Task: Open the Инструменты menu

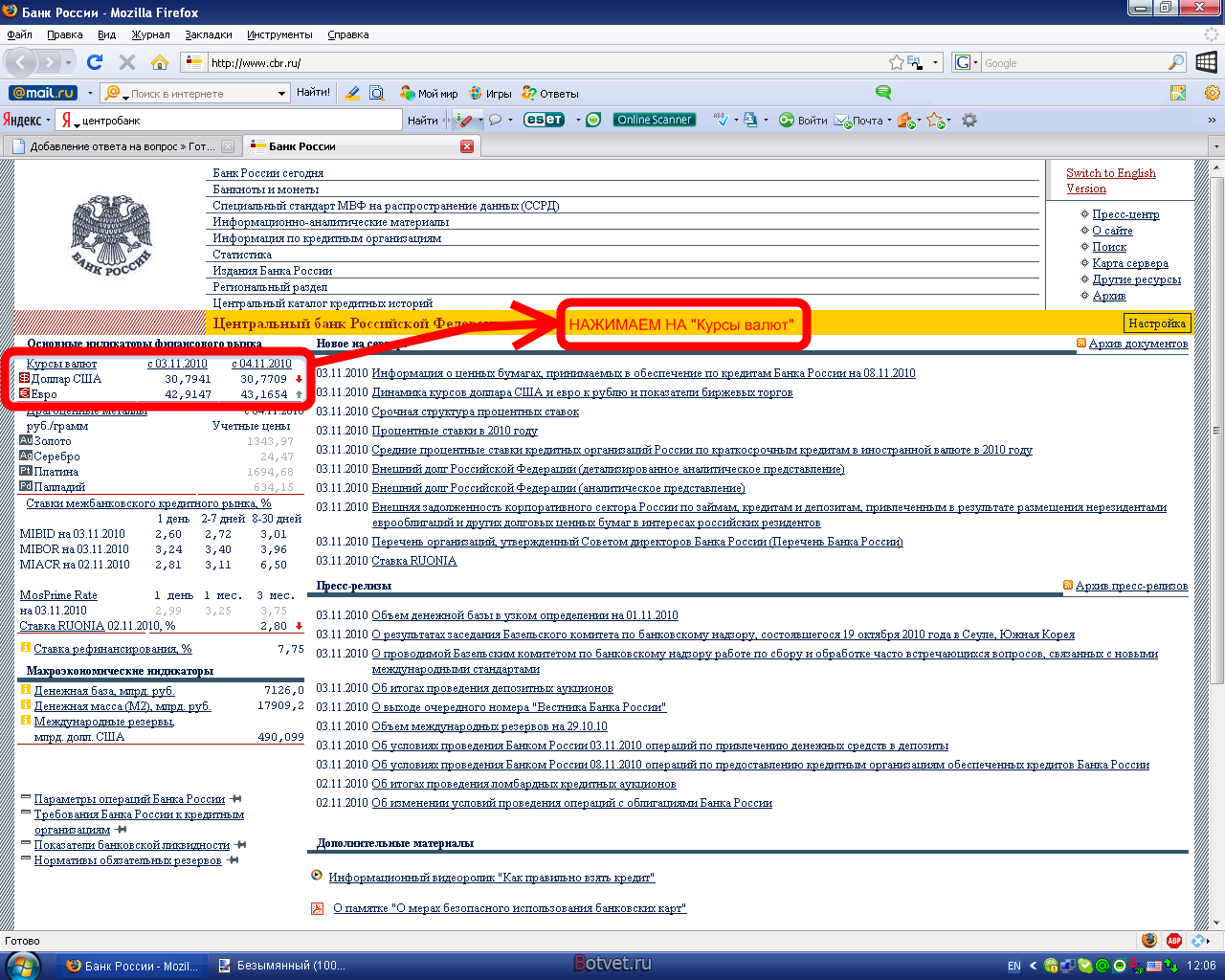Action: [x=279, y=34]
